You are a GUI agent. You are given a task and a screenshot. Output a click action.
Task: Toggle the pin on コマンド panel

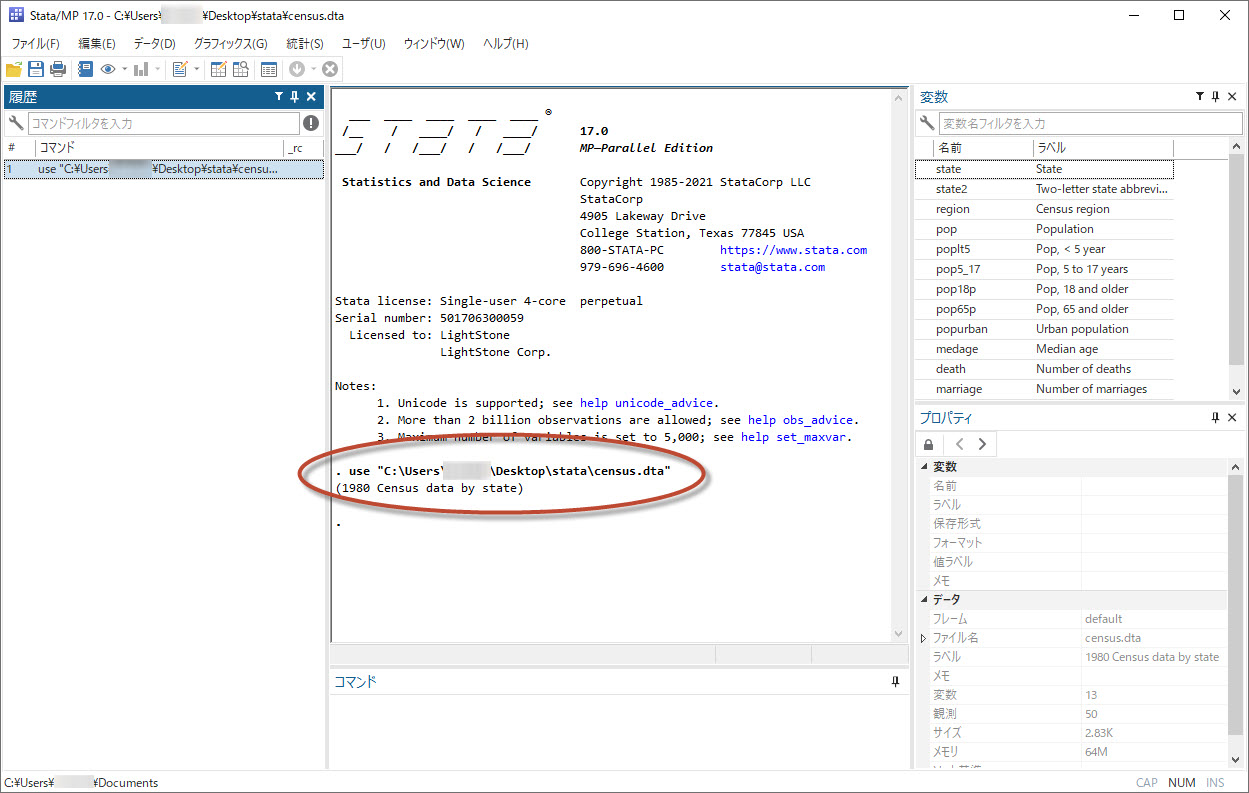point(896,681)
